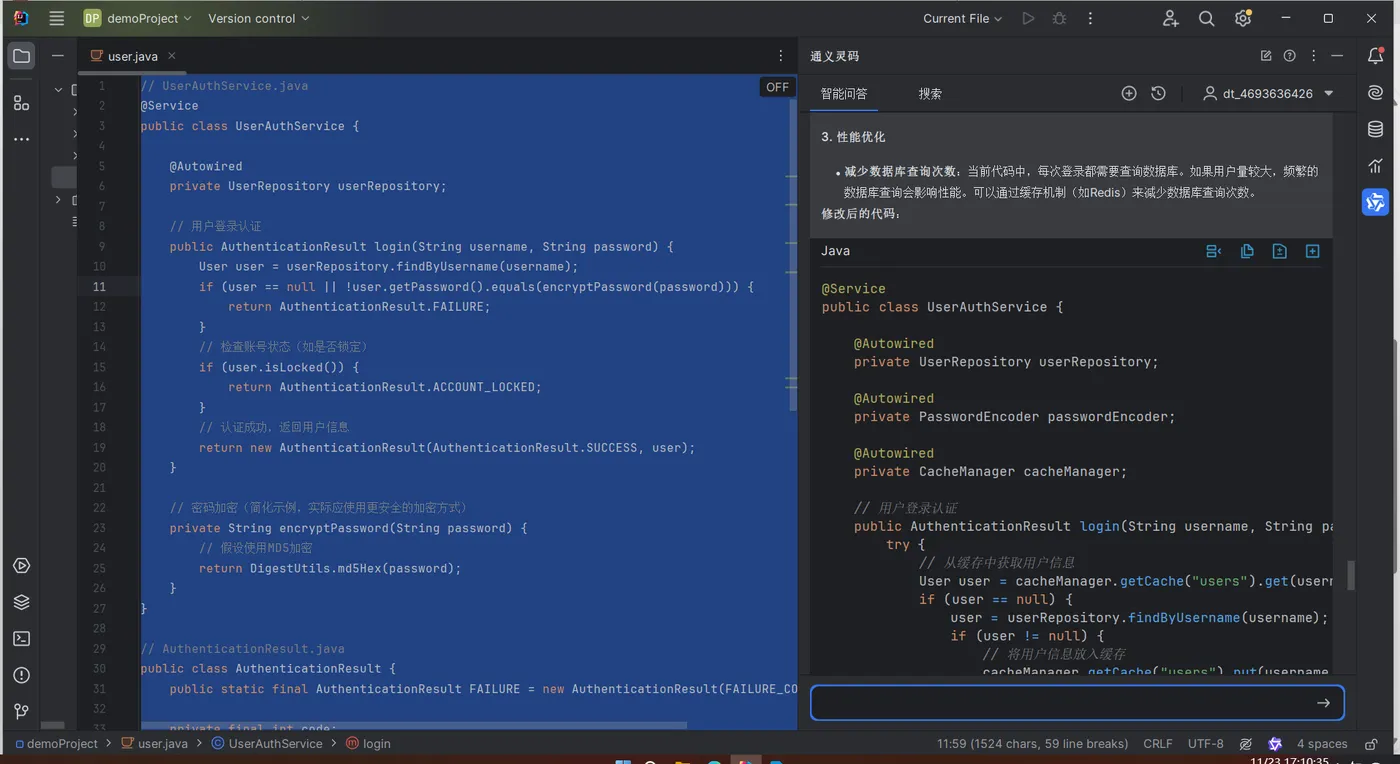The image size is (1400, 764).
Task: Create new file from Java code block
Action: coord(1313,251)
